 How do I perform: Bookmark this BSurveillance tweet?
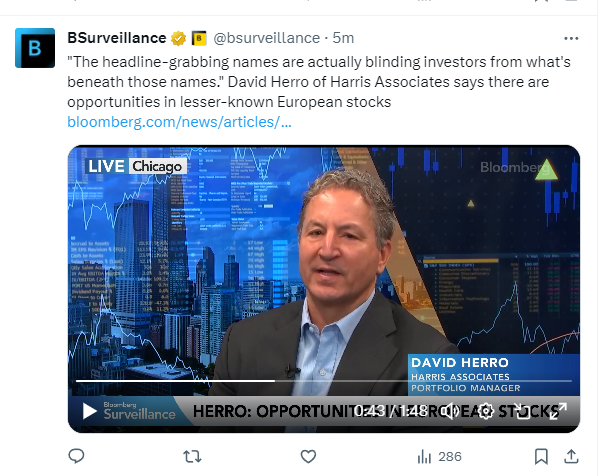(541, 456)
